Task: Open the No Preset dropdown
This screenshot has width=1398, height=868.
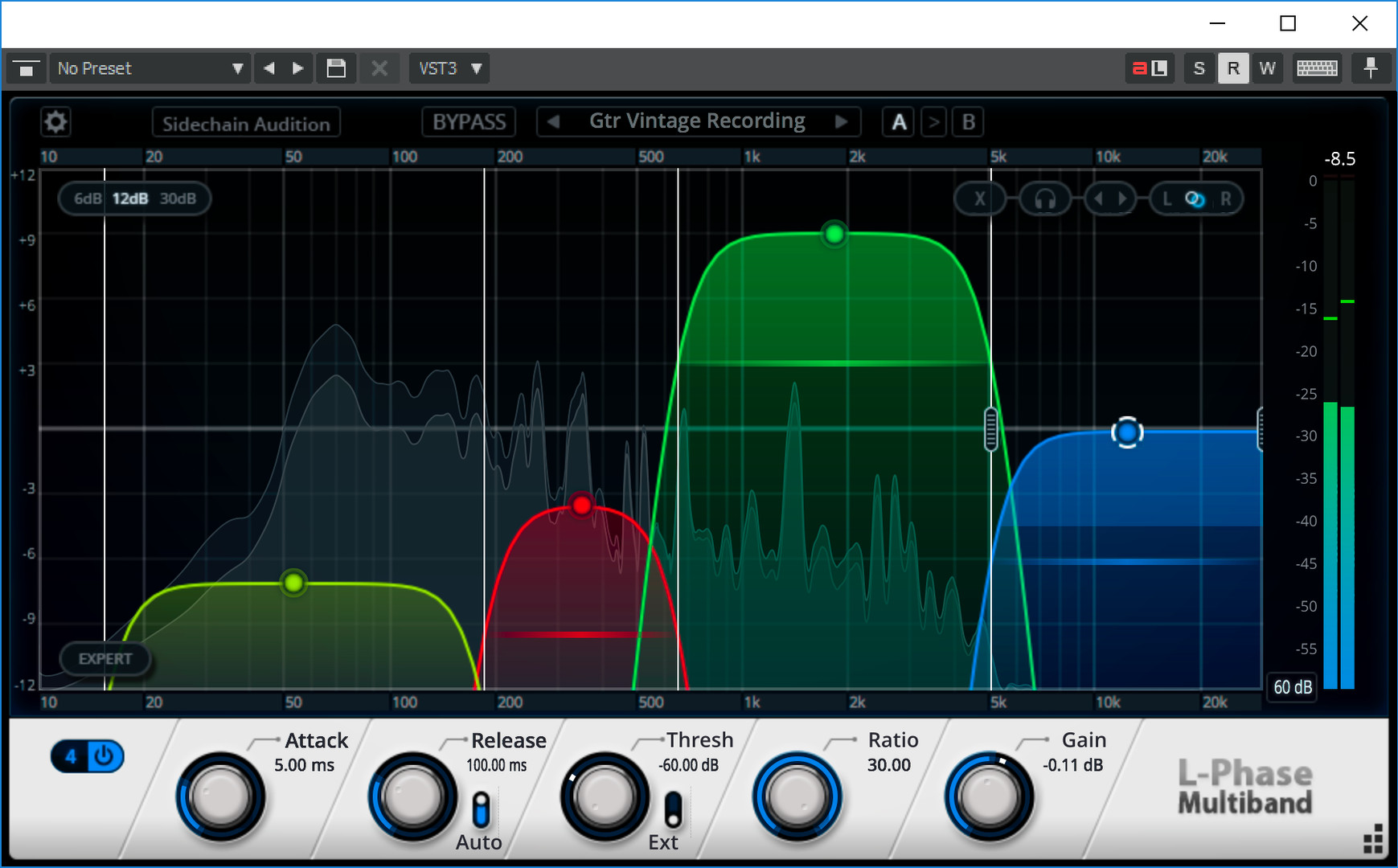Action: coord(150,68)
